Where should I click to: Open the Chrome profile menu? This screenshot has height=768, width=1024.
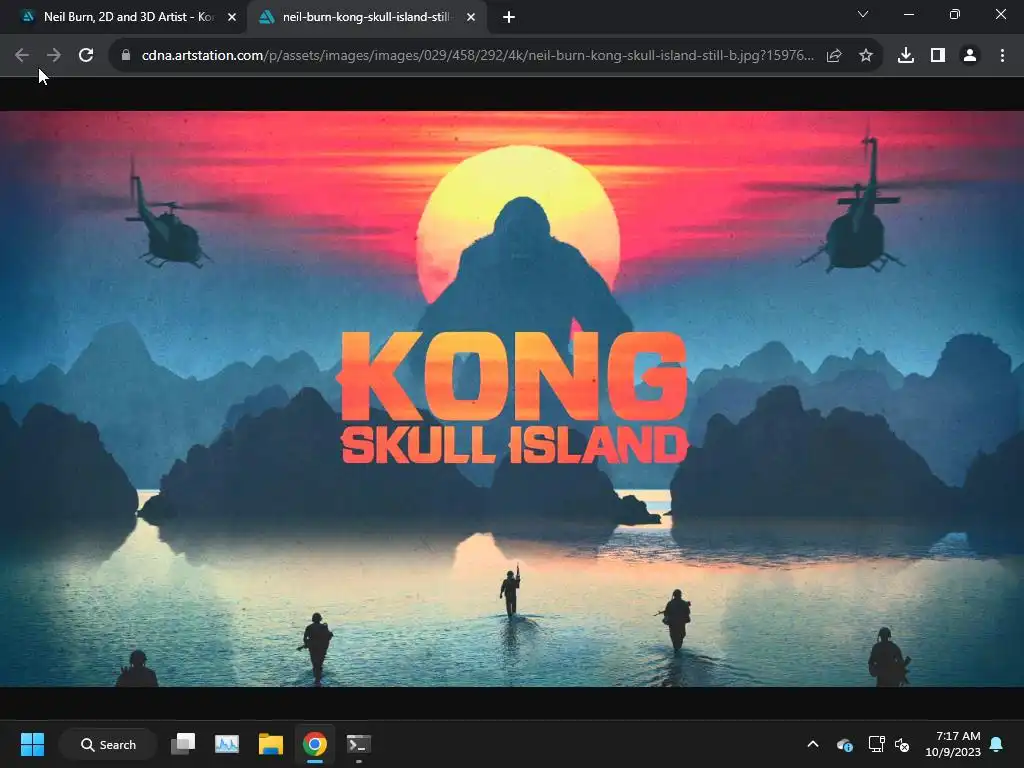[x=970, y=56]
